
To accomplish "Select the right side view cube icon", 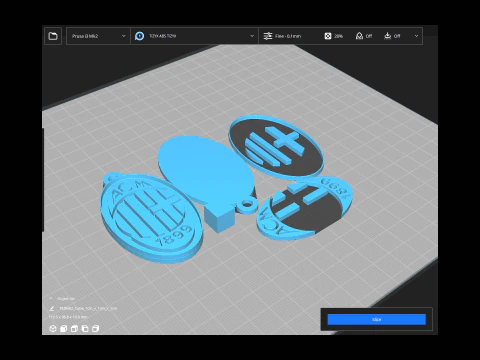I will 95,329.
